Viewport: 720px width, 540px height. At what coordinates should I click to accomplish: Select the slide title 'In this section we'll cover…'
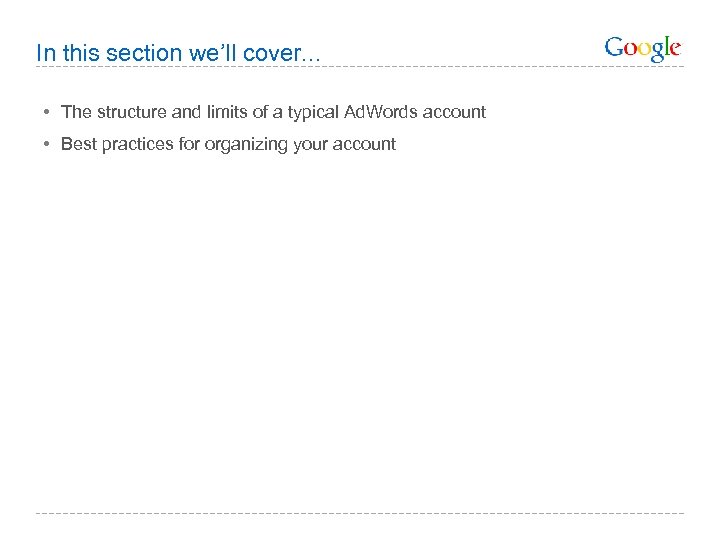click(x=178, y=53)
